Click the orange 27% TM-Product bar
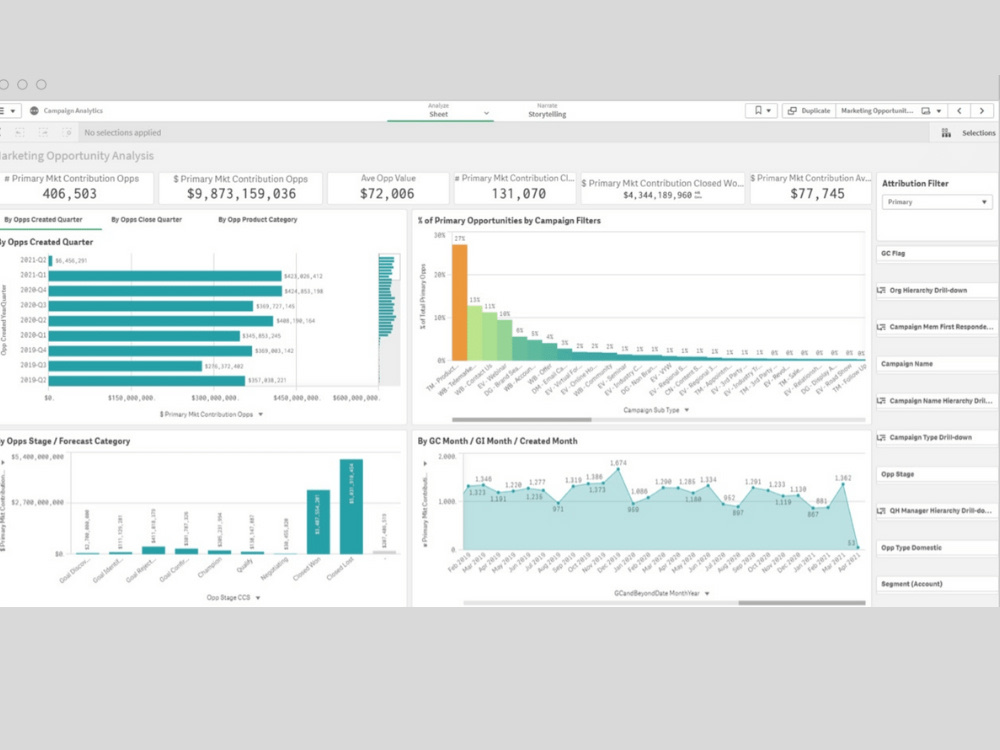 pyautogui.click(x=459, y=302)
